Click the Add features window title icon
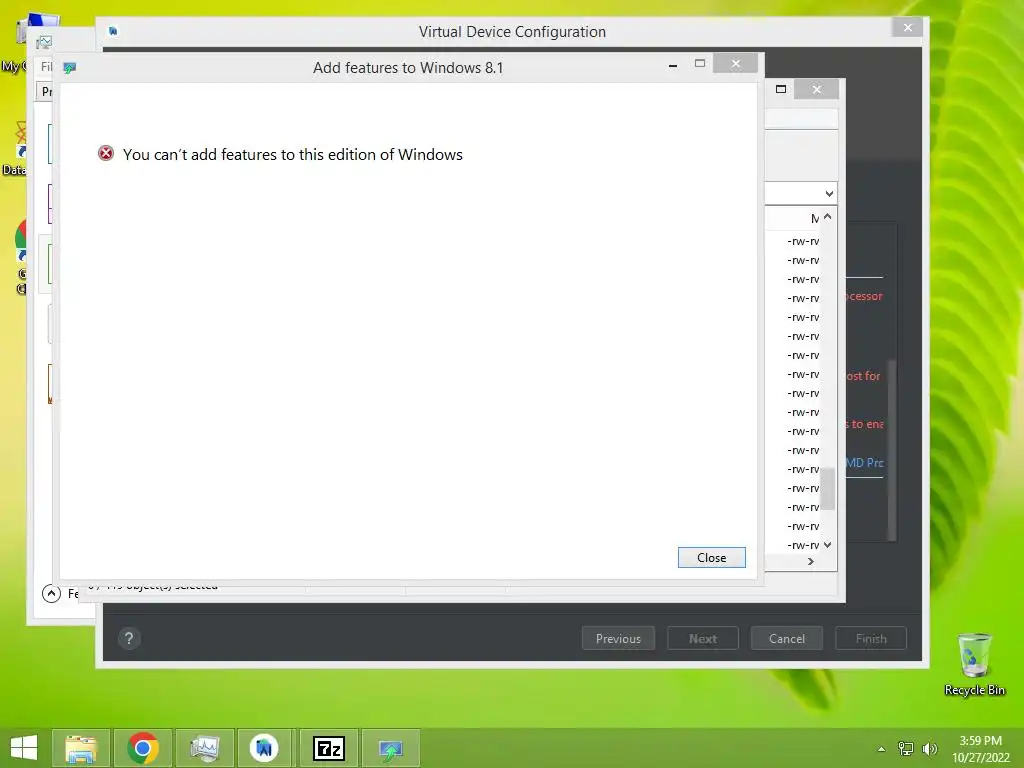This screenshot has height=768, width=1024. click(x=70, y=67)
